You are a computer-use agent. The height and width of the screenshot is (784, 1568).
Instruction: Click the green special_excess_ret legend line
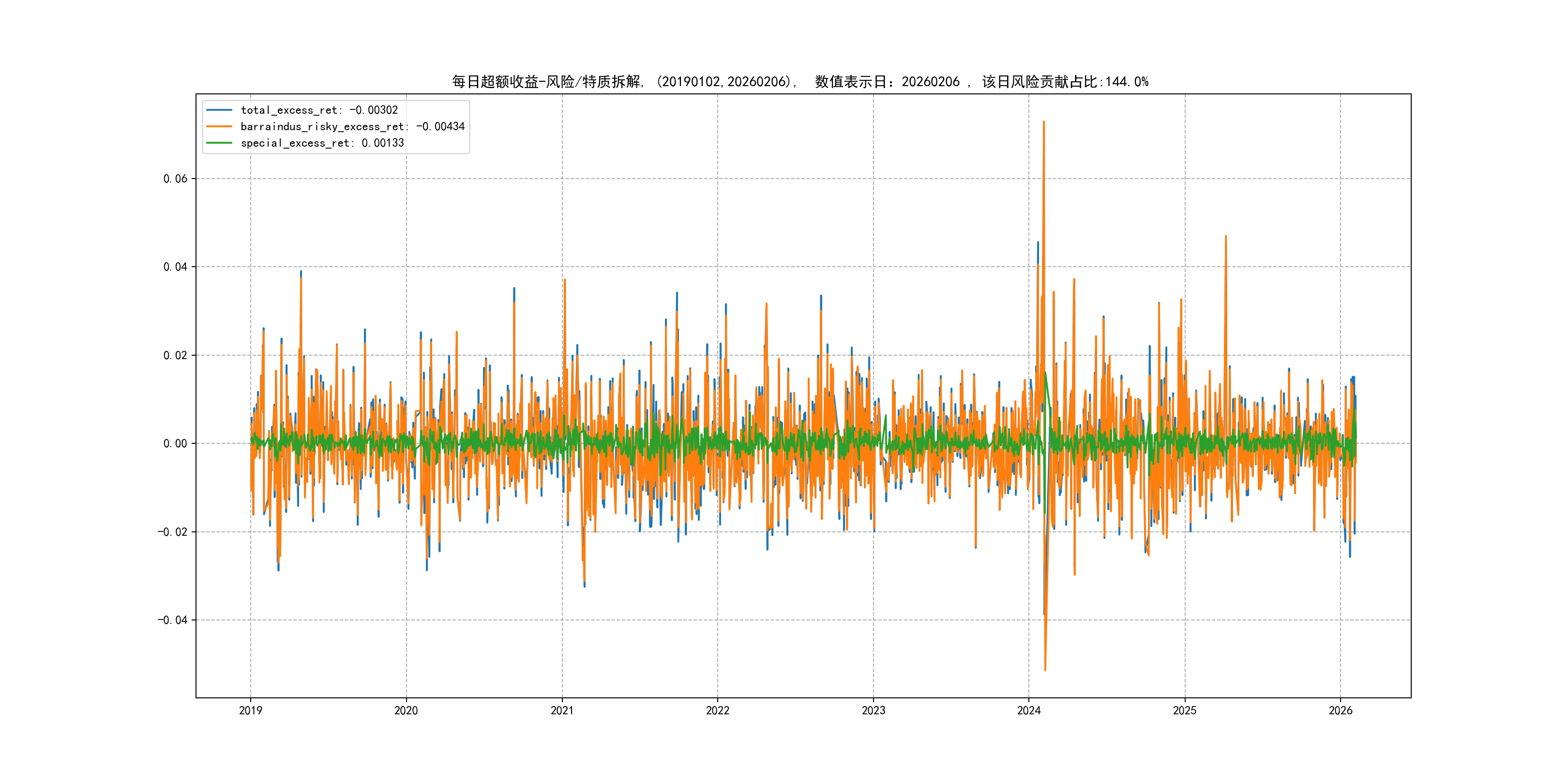(x=219, y=143)
